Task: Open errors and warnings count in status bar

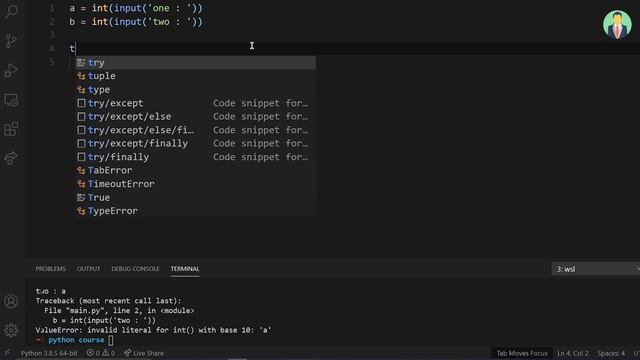Action: (x=101, y=353)
